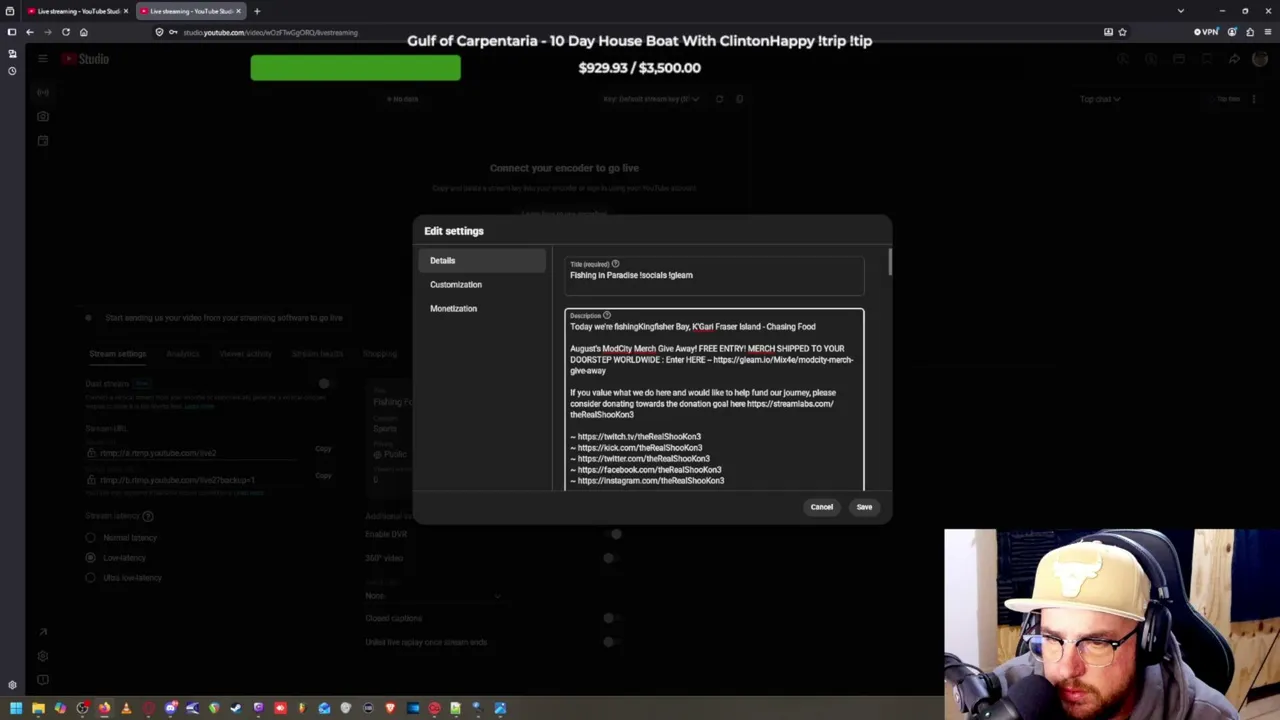The height and width of the screenshot is (720, 1280).
Task: Open File Explorer from the taskbar
Action: 38,709
